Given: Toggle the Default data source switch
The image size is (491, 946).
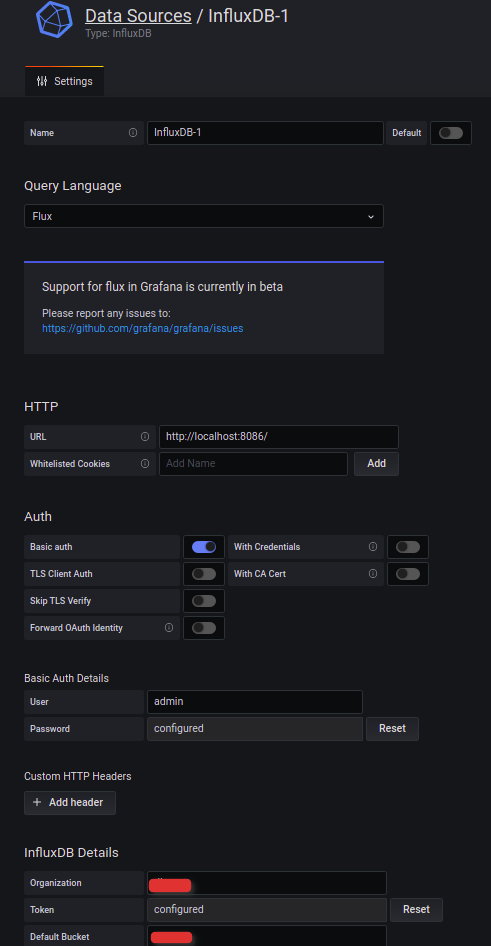Looking at the screenshot, I should tap(451, 133).
